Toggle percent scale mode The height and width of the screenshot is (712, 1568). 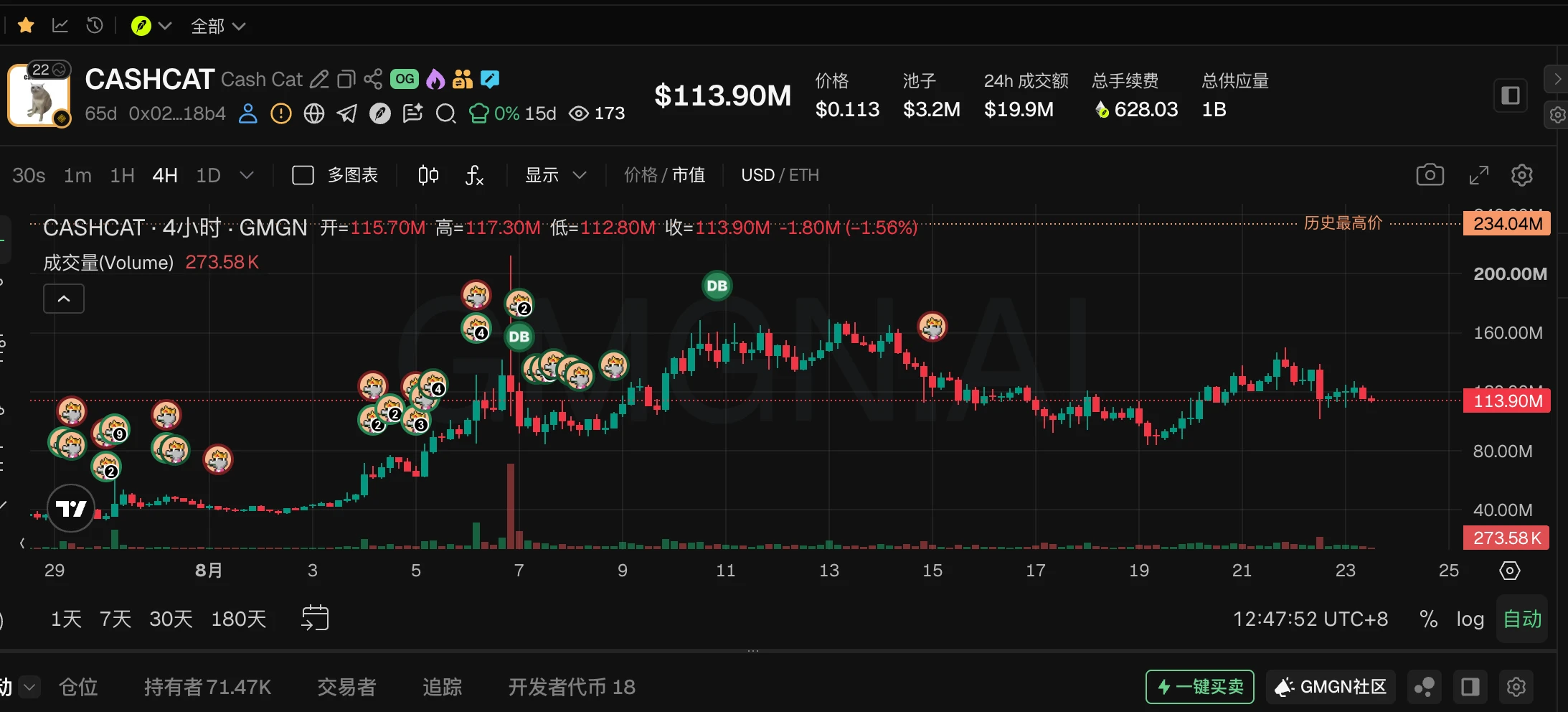point(1429,619)
